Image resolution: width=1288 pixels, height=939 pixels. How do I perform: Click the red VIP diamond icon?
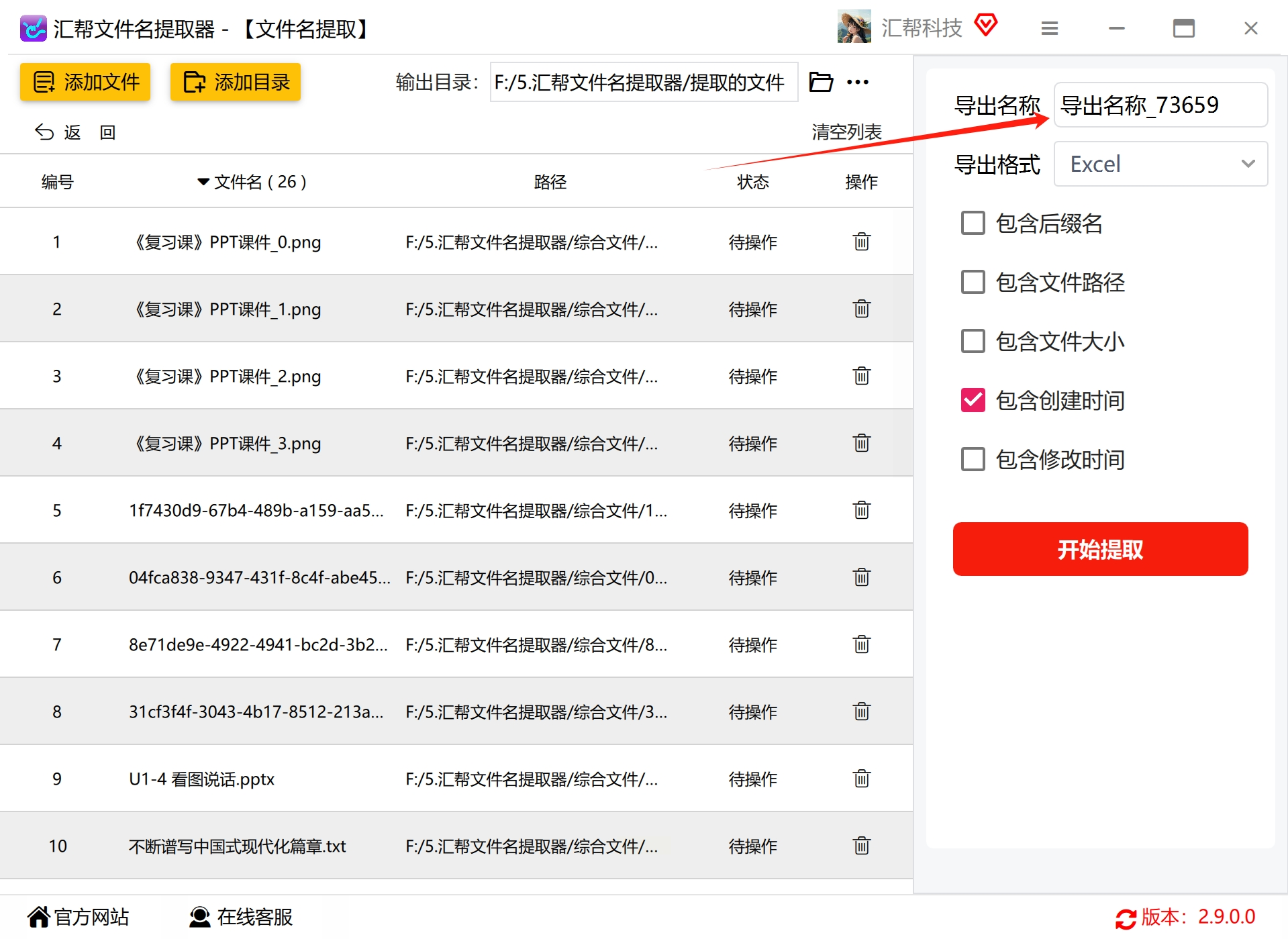point(985,27)
